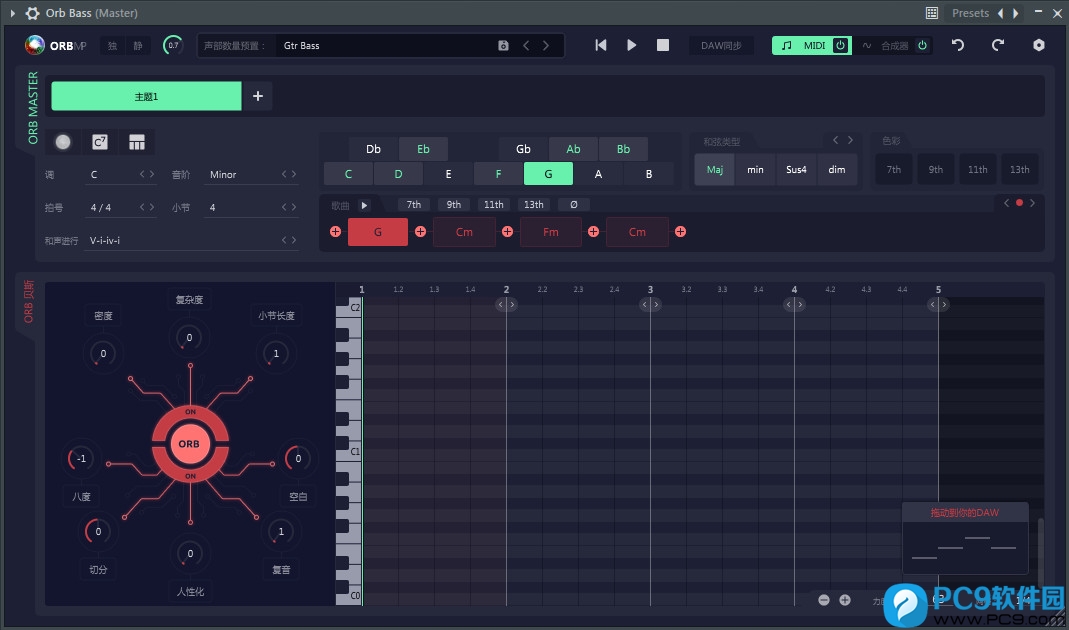This screenshot has width=1069, height=630.
Task: Stop playback with the stop button
Action: (663, 45)
